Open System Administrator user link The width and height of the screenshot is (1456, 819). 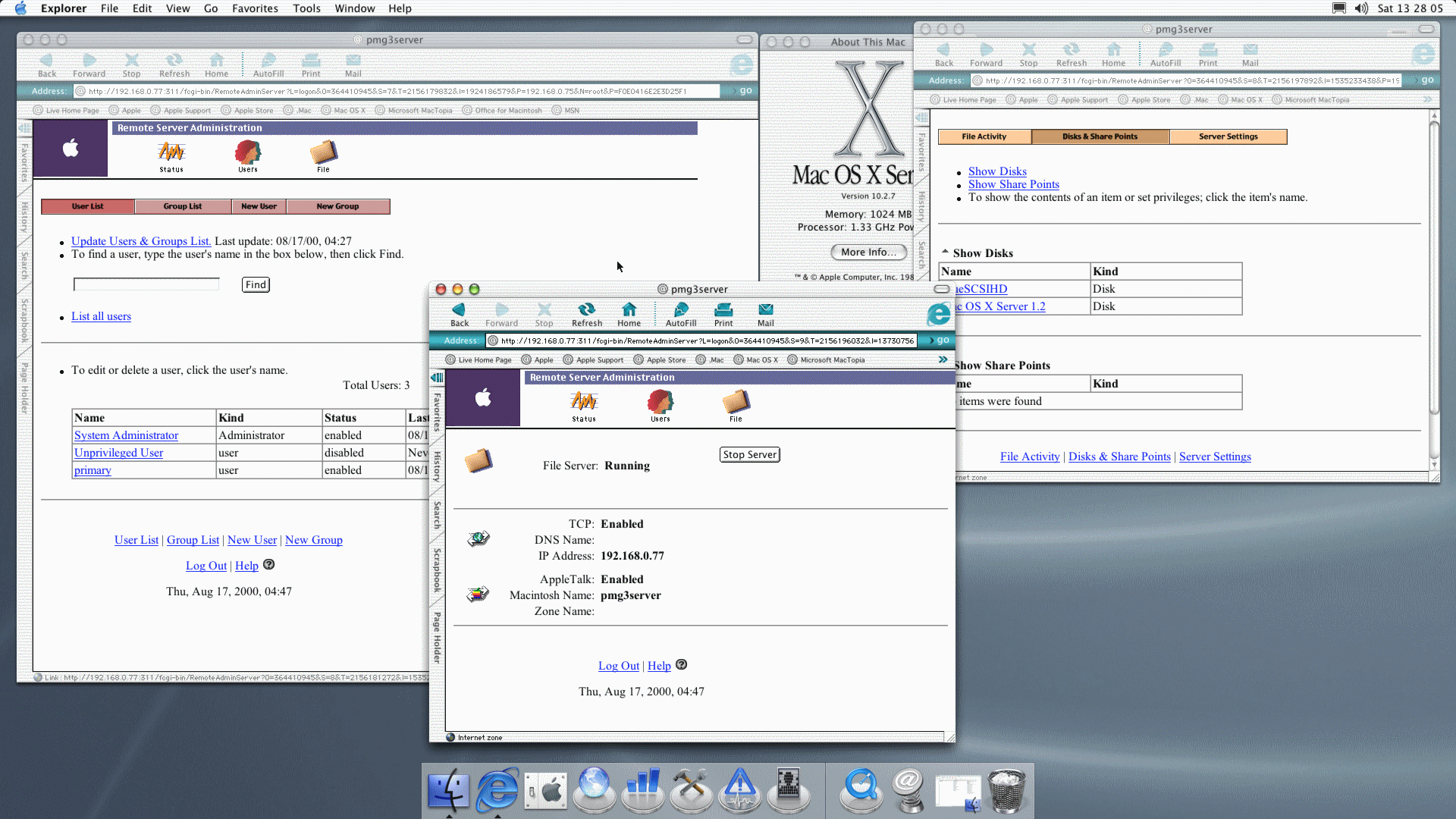pyautogui.click(x=126, y=435)
